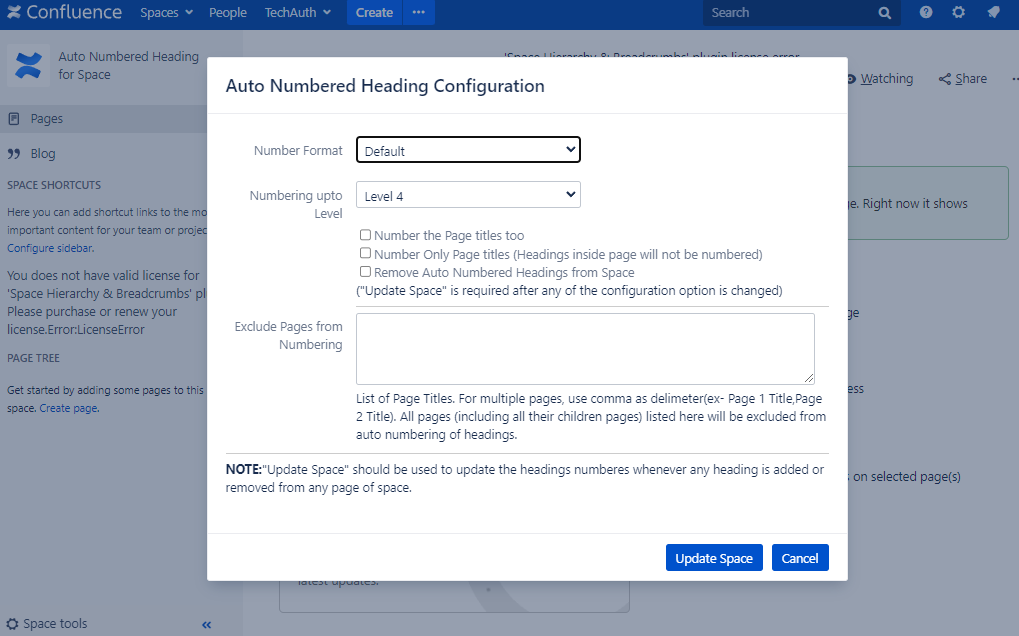
Task: Open Auto Numbered Heading for Space title
Action: pos(129,66)
